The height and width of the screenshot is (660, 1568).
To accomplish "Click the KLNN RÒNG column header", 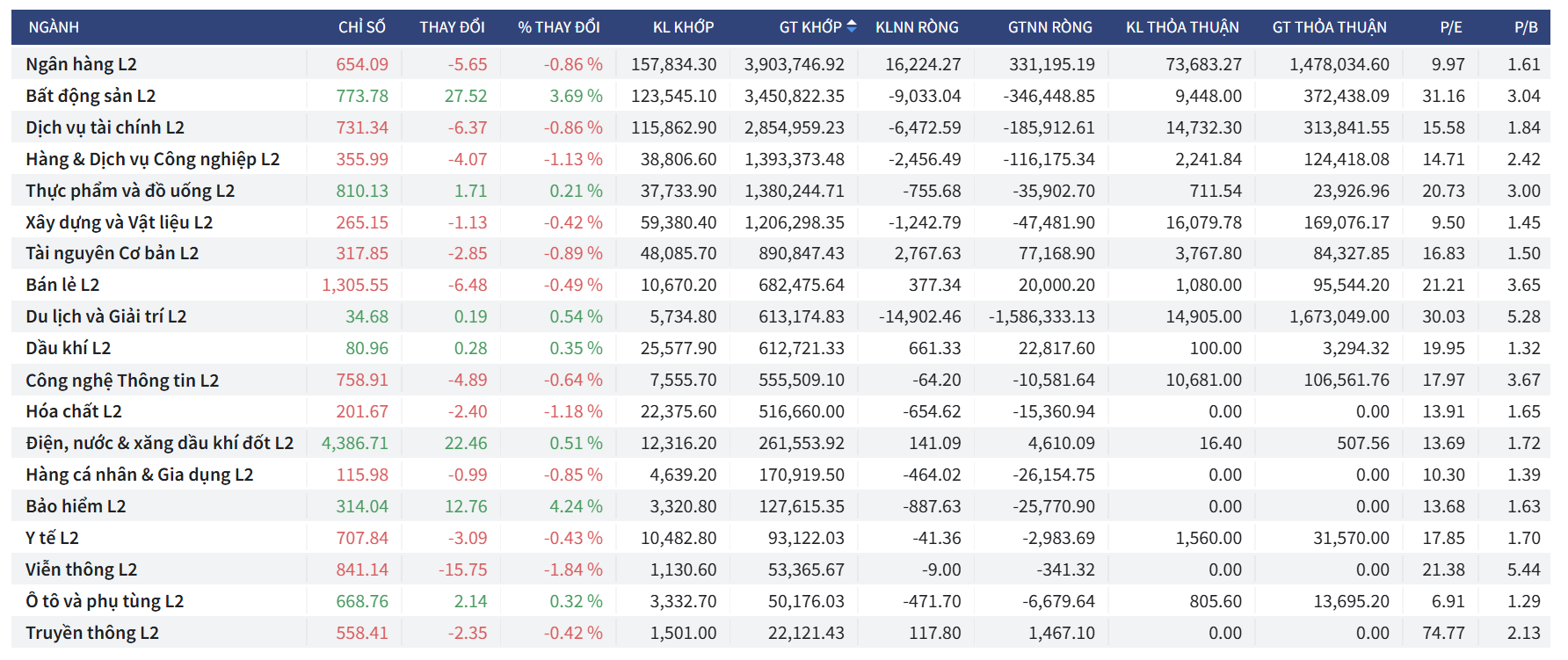I will pyautogui.click(x=917, y=27).
